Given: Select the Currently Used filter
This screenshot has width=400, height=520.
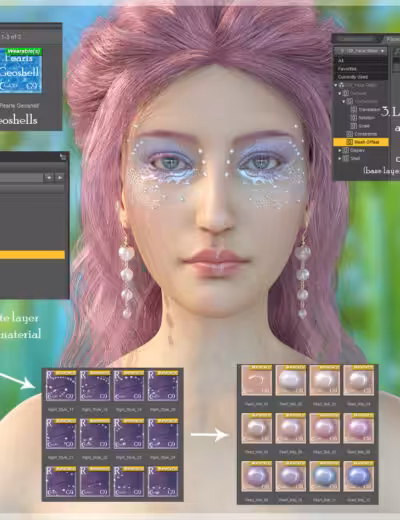Looking at the screenshot, I should pyautogui.click(x=353, y=77).
